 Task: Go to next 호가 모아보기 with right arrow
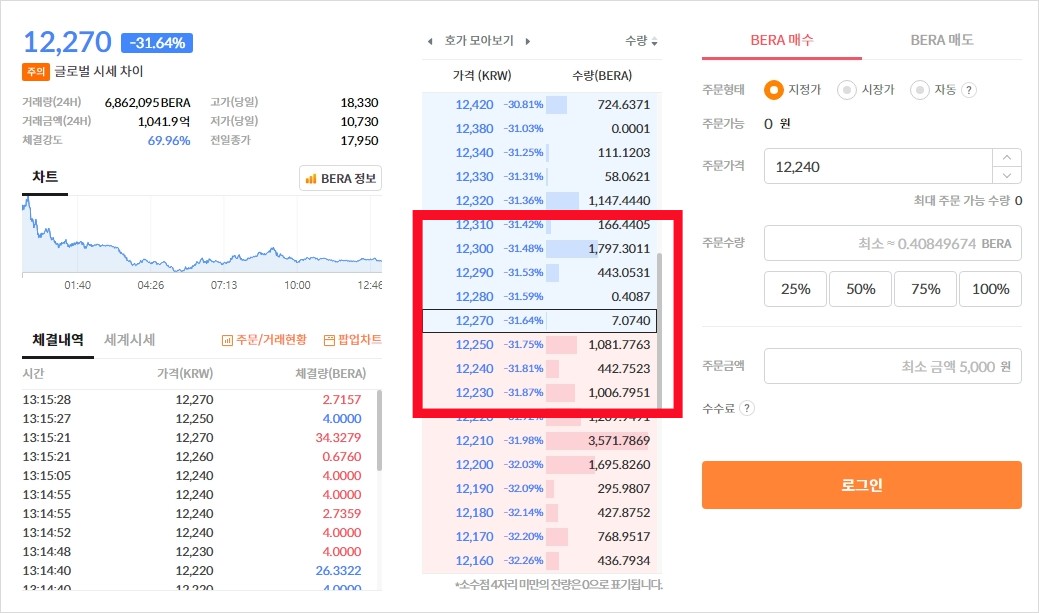527,41
